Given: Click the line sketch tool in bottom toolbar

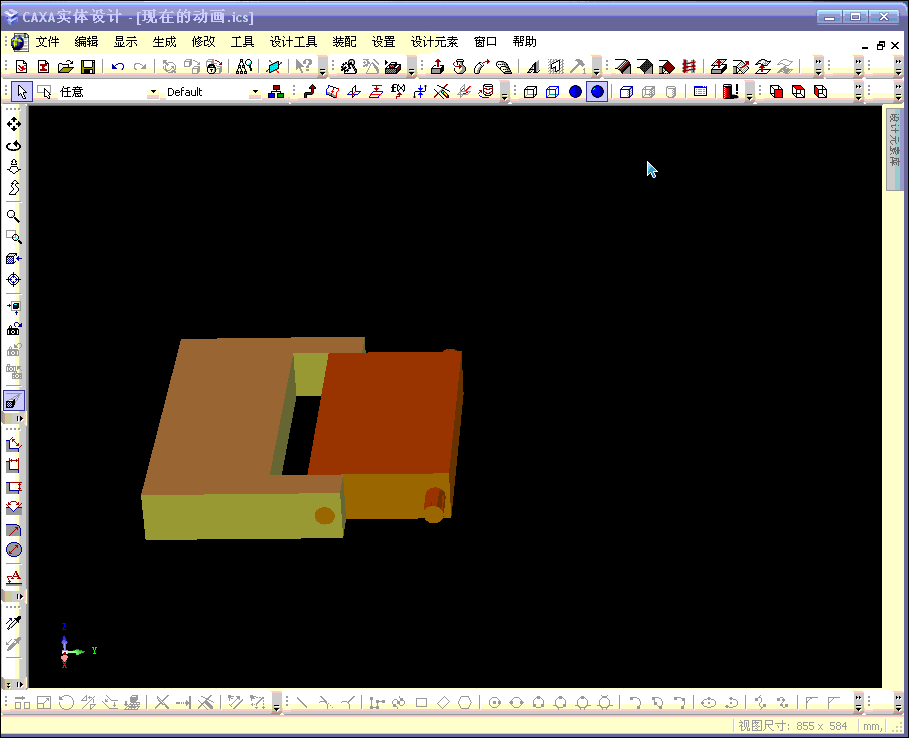Looking at the screenshot, I should click(302, 703).
